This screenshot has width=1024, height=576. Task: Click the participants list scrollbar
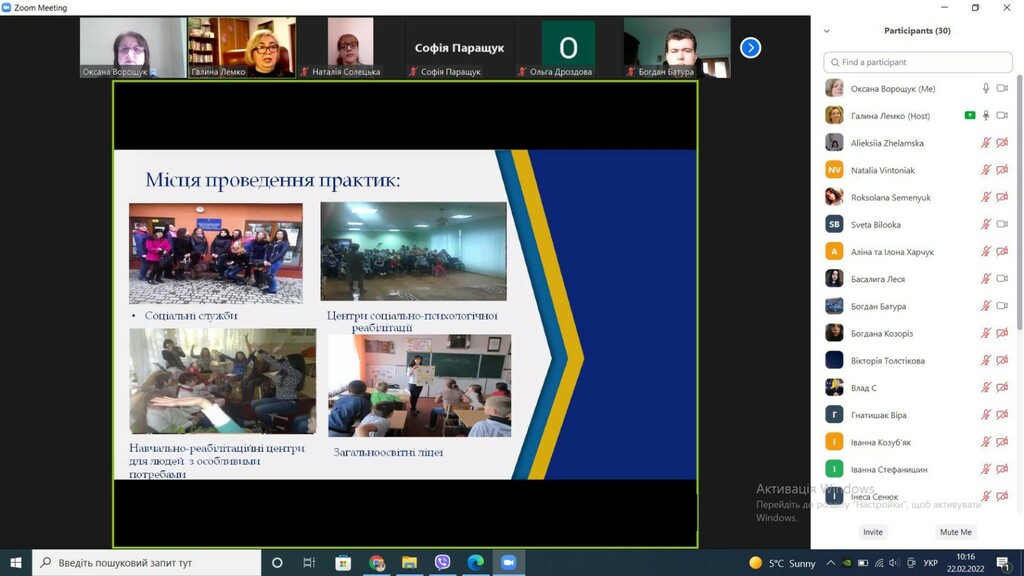tap(1019, 202)
